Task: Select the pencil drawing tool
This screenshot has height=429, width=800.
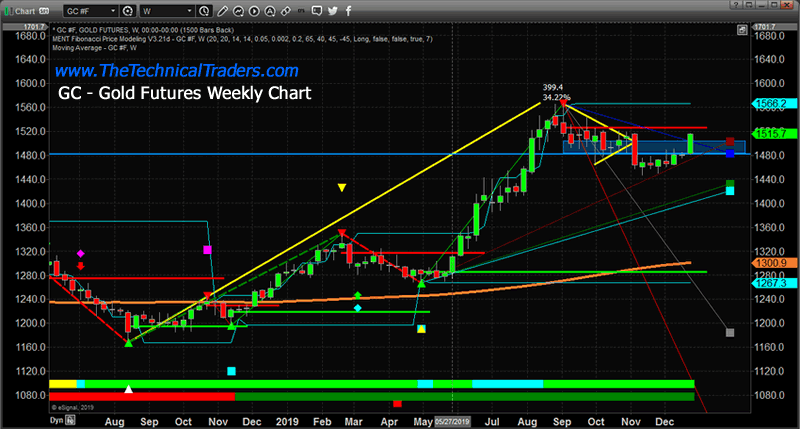Action: (223, 10)
